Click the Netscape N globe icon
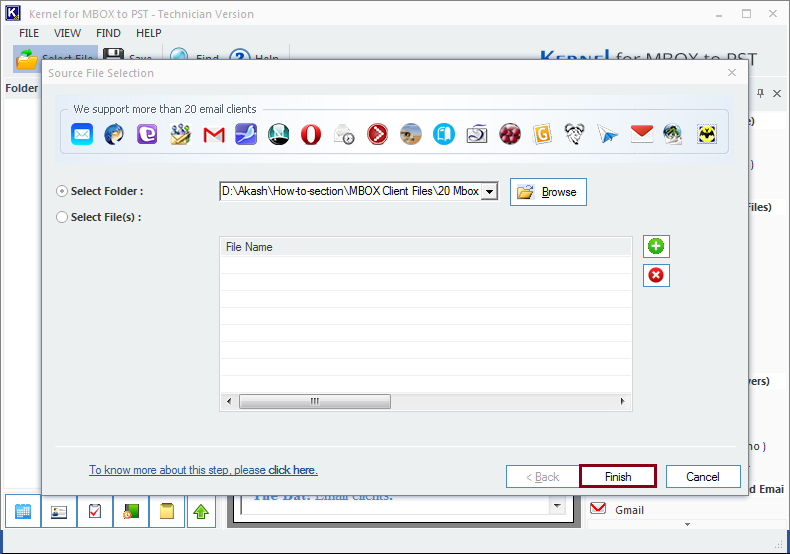The width and height of the screenshot is (790, 554). (x=279, y=134)
